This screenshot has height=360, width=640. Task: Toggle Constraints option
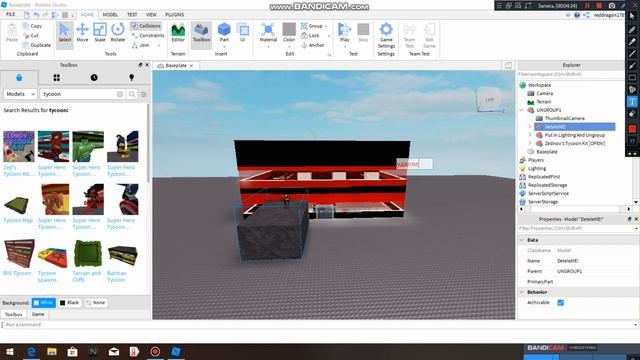tap(148, 36)
